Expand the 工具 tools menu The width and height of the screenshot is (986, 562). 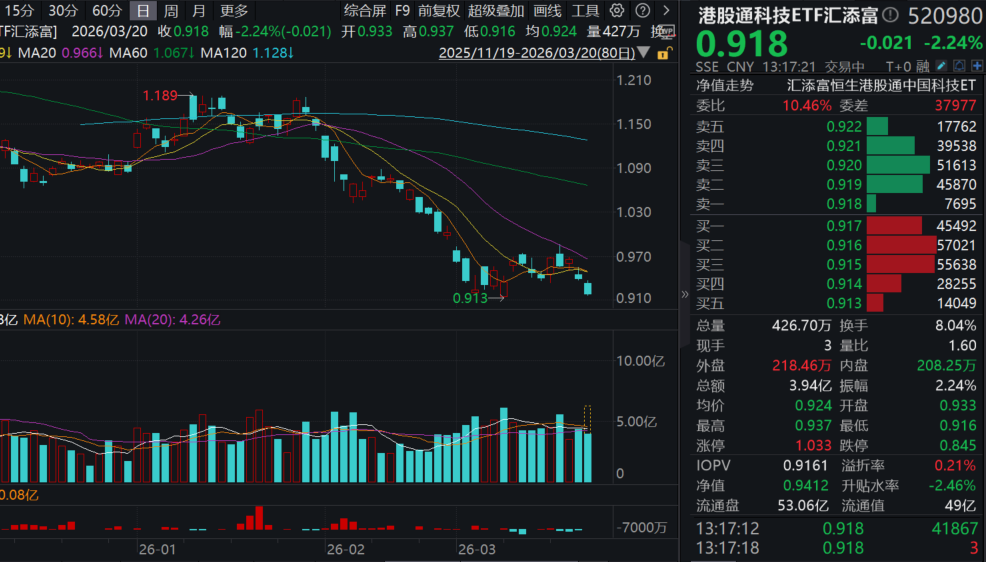point(585,11)
